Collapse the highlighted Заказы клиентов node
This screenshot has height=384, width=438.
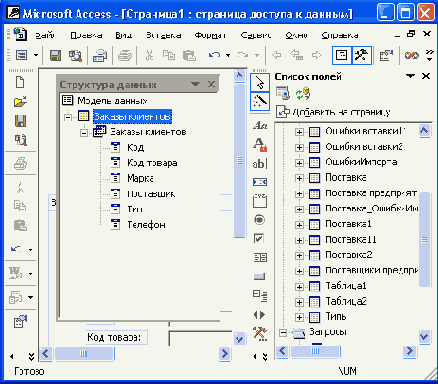click(x=68, y=117)
